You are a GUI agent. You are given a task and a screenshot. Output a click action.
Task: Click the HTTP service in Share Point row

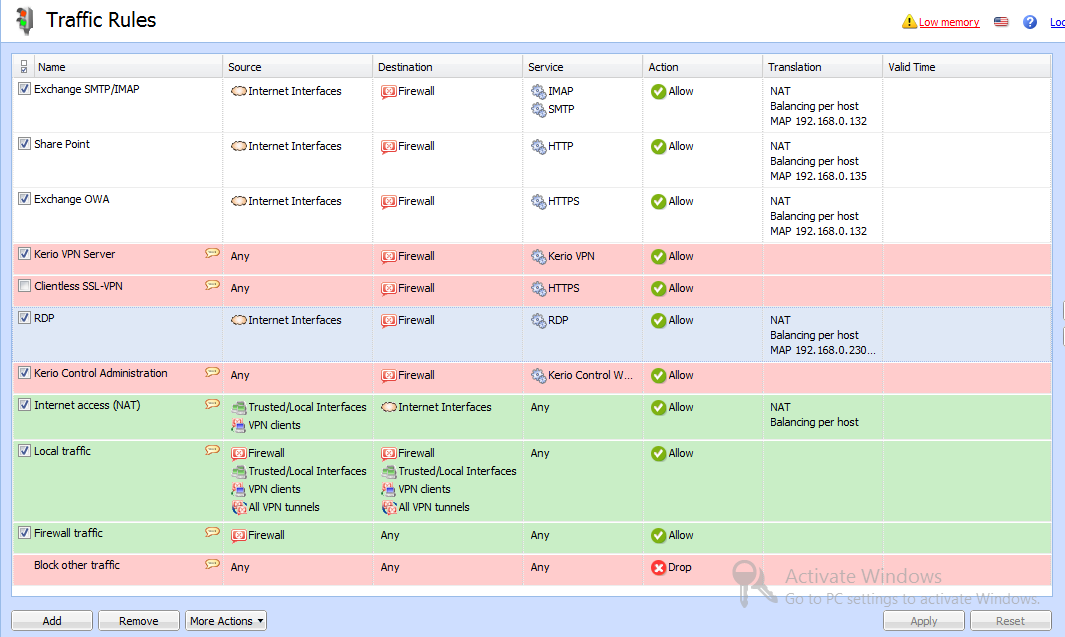coord(560,146)
